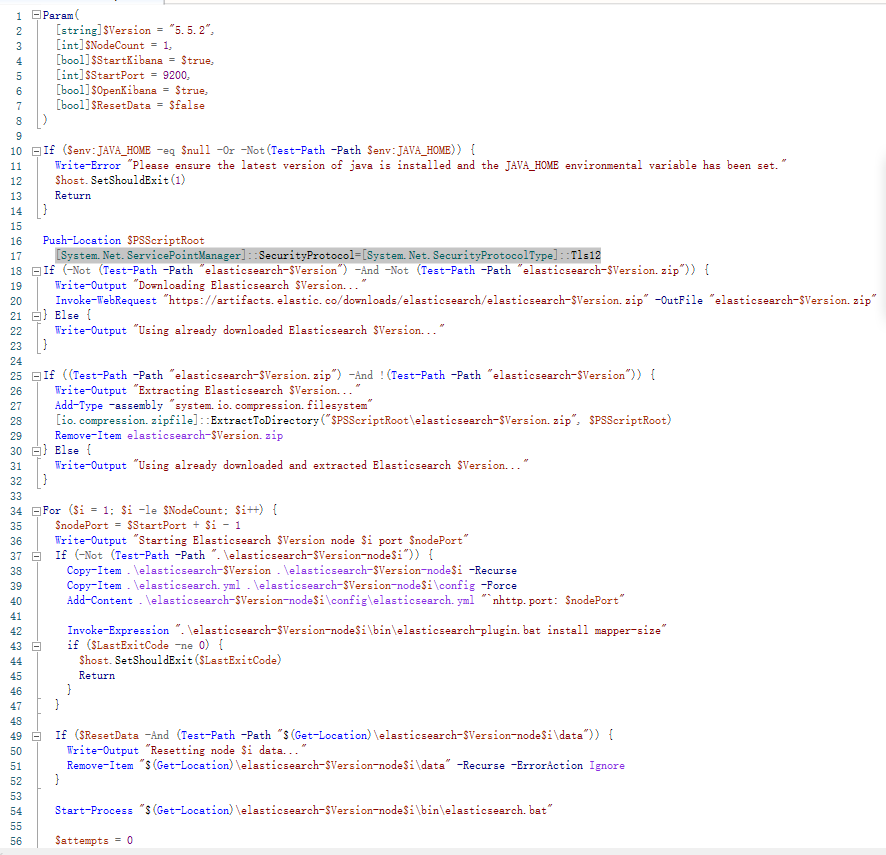
Task: Click the highlighted SecurityProtocol line
Action: click(x=328, y=255)
